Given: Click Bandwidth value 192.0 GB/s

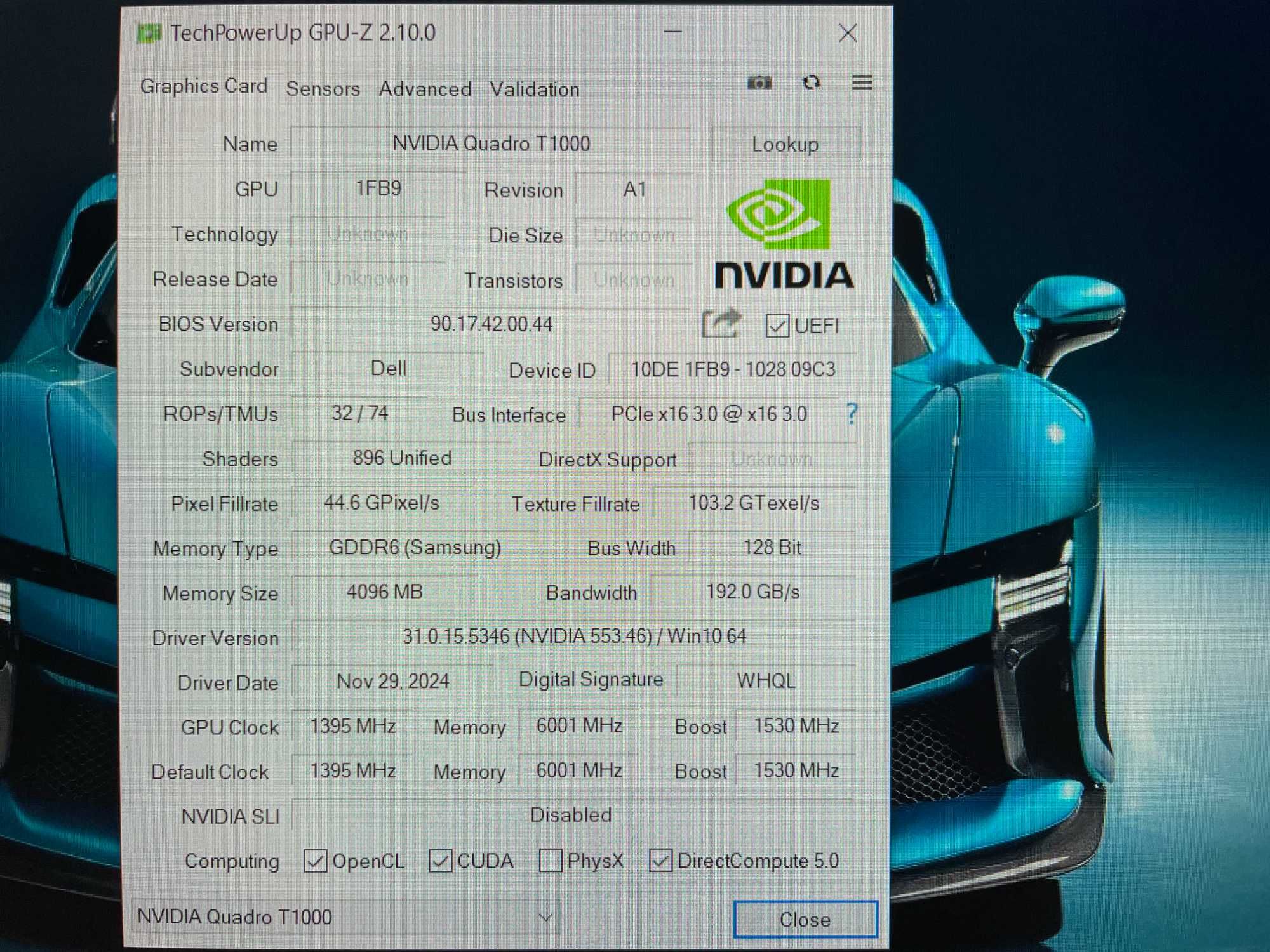Looking at the screenshot, I should (x=752, y=592).
